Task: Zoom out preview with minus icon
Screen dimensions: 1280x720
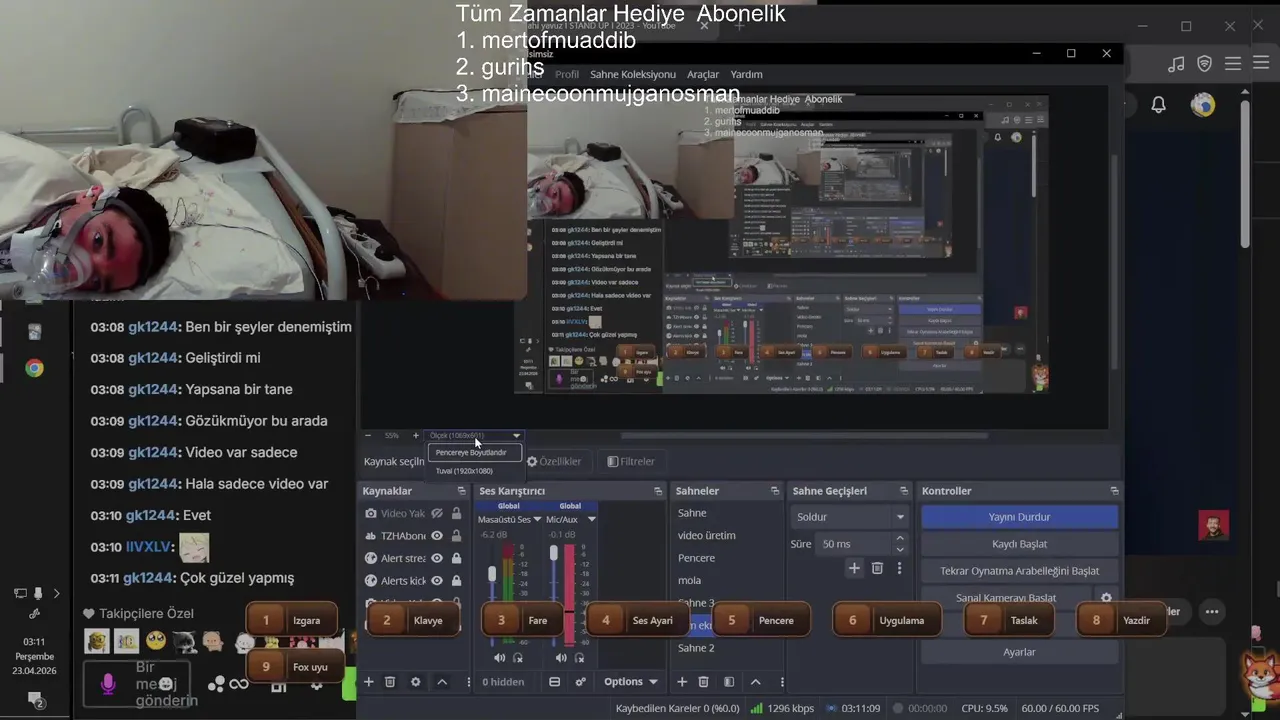Action: click(x=368, y=436)
